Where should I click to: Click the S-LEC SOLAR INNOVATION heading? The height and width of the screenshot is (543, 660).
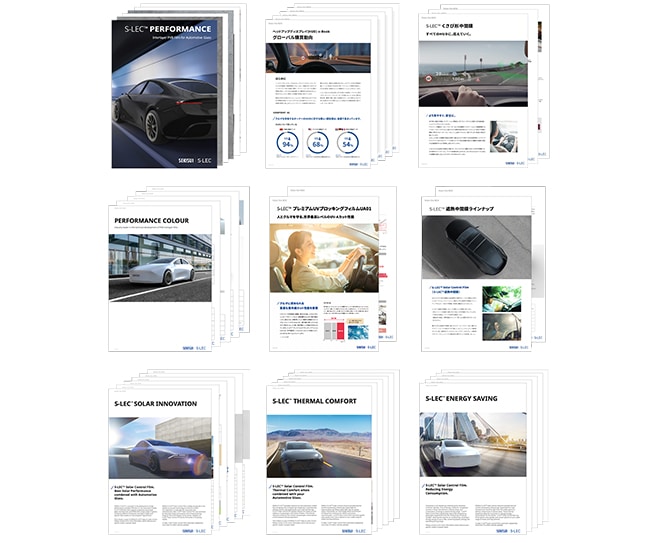(x=156, y=404)
